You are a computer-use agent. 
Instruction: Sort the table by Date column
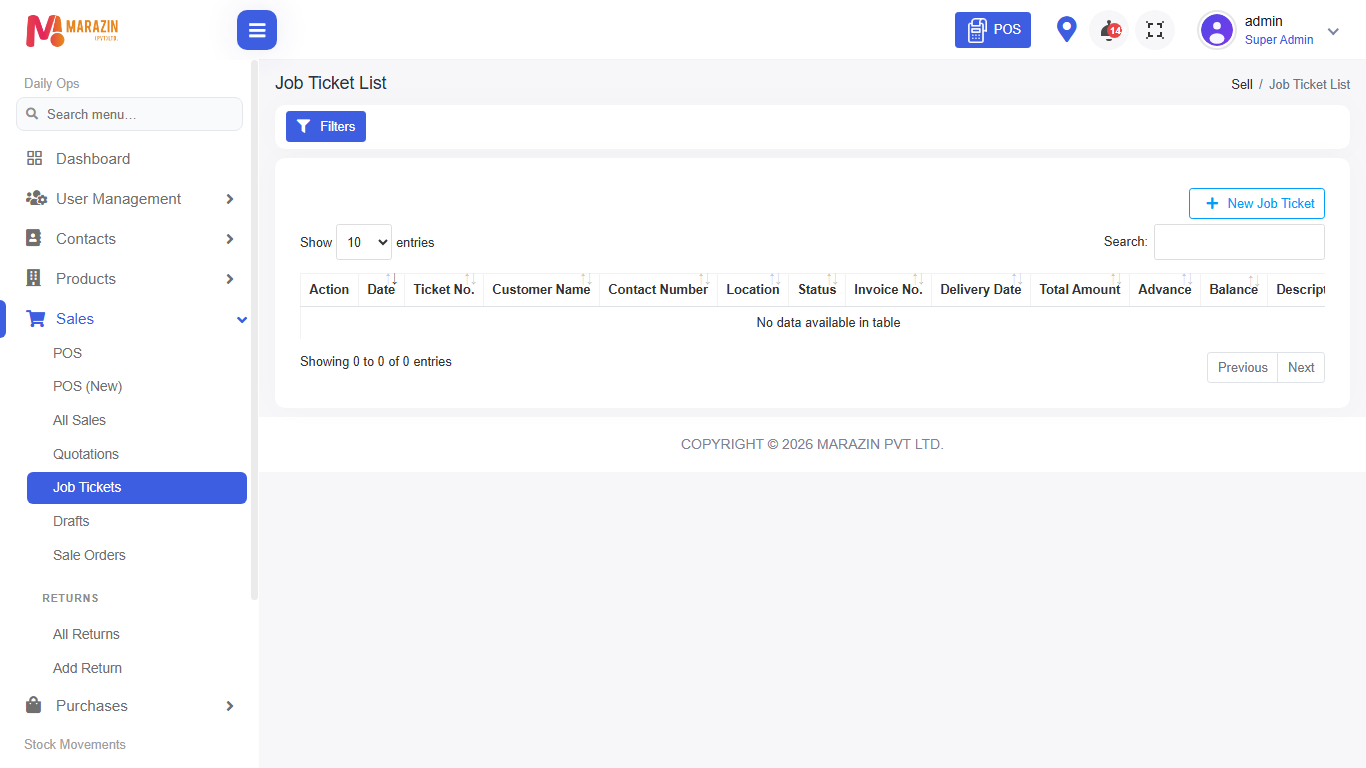(381, 289)
